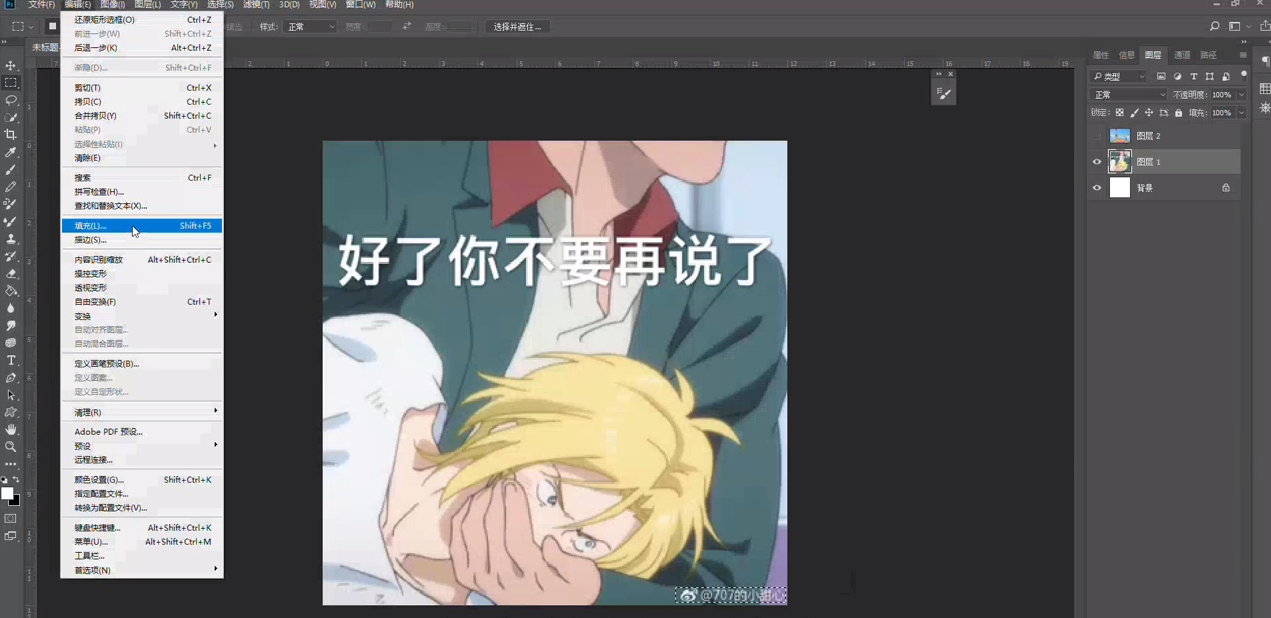Toggle the Quick Mask mode icon
This screenshot has height=618, width=1271.
tap(11, 519)
